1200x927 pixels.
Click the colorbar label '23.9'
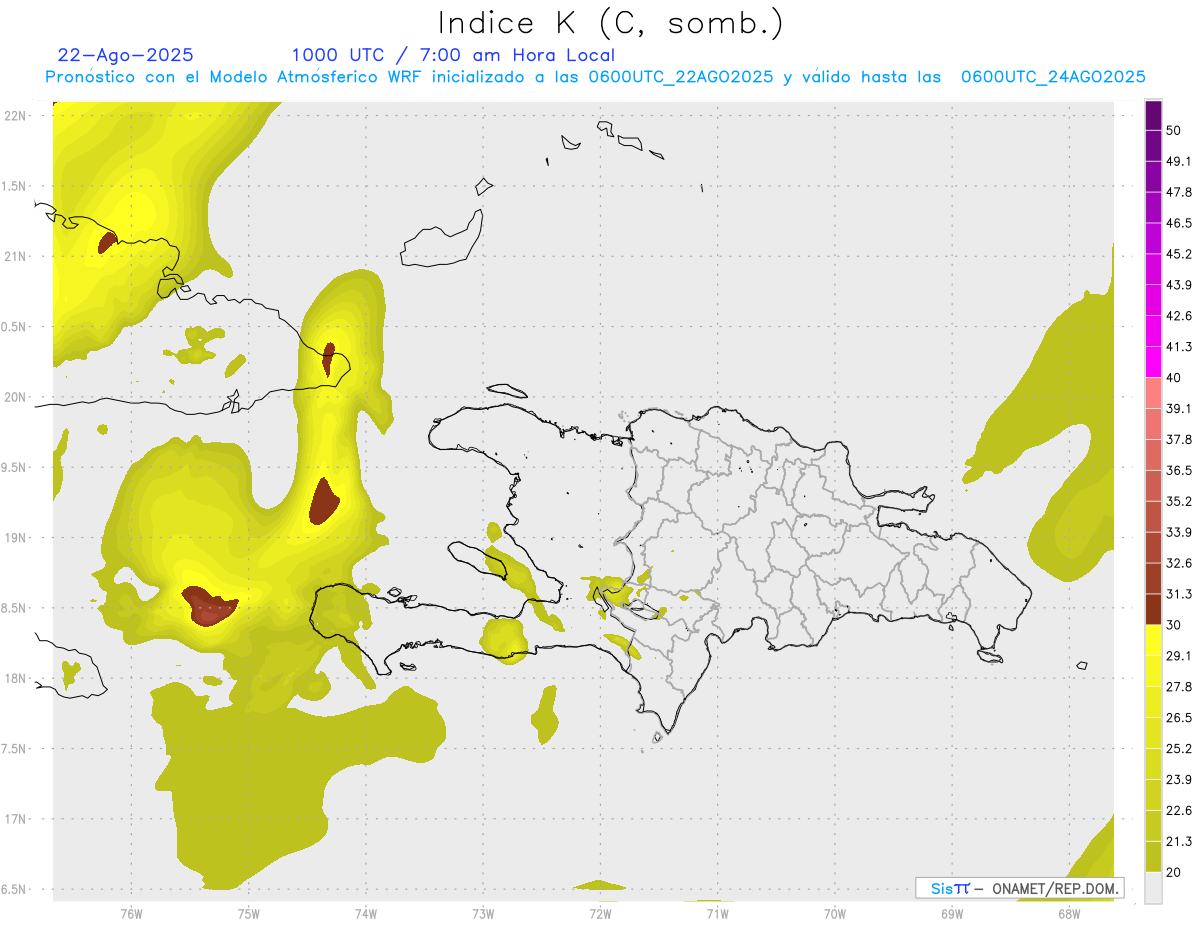[1179, 779]
